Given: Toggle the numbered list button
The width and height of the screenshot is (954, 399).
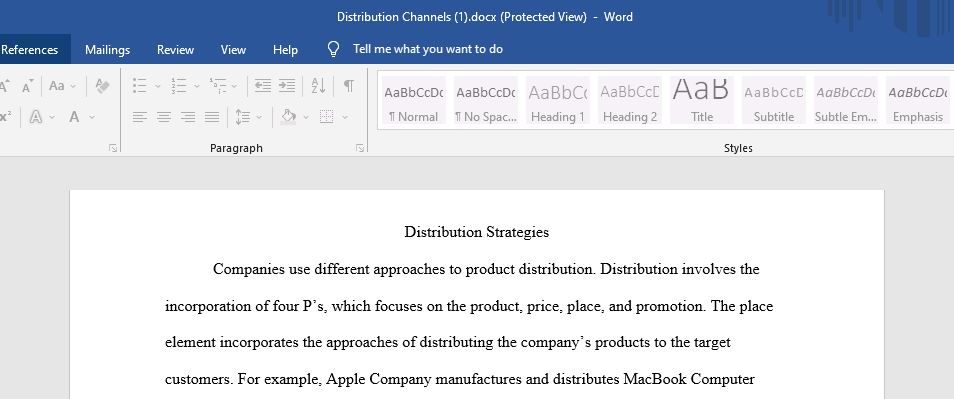Looking at the screenshot, I should [x=178, y=86].
